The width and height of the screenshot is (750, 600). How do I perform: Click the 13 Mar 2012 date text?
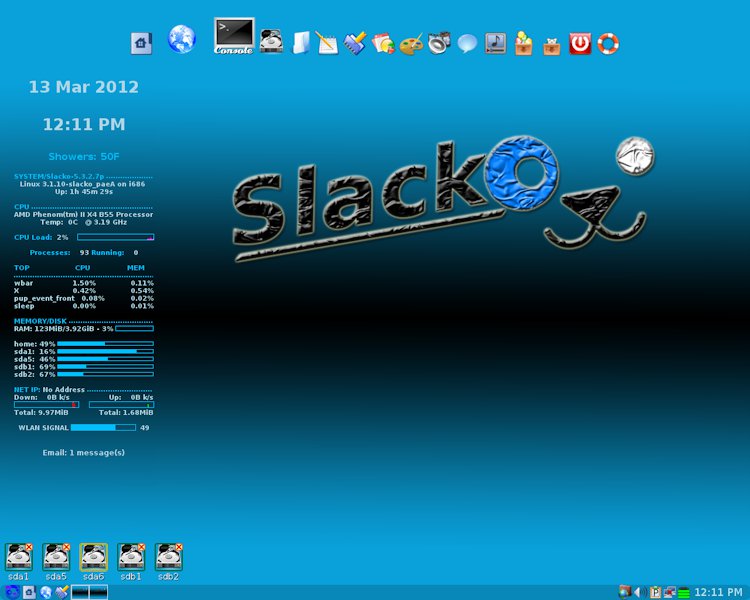tap(84, 87)
